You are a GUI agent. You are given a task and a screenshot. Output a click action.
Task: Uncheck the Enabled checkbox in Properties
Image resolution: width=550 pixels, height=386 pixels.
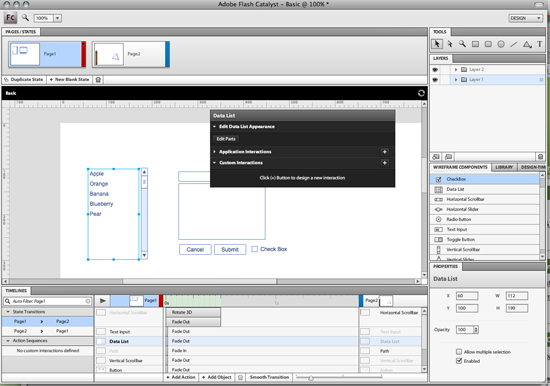click(459, 361)
